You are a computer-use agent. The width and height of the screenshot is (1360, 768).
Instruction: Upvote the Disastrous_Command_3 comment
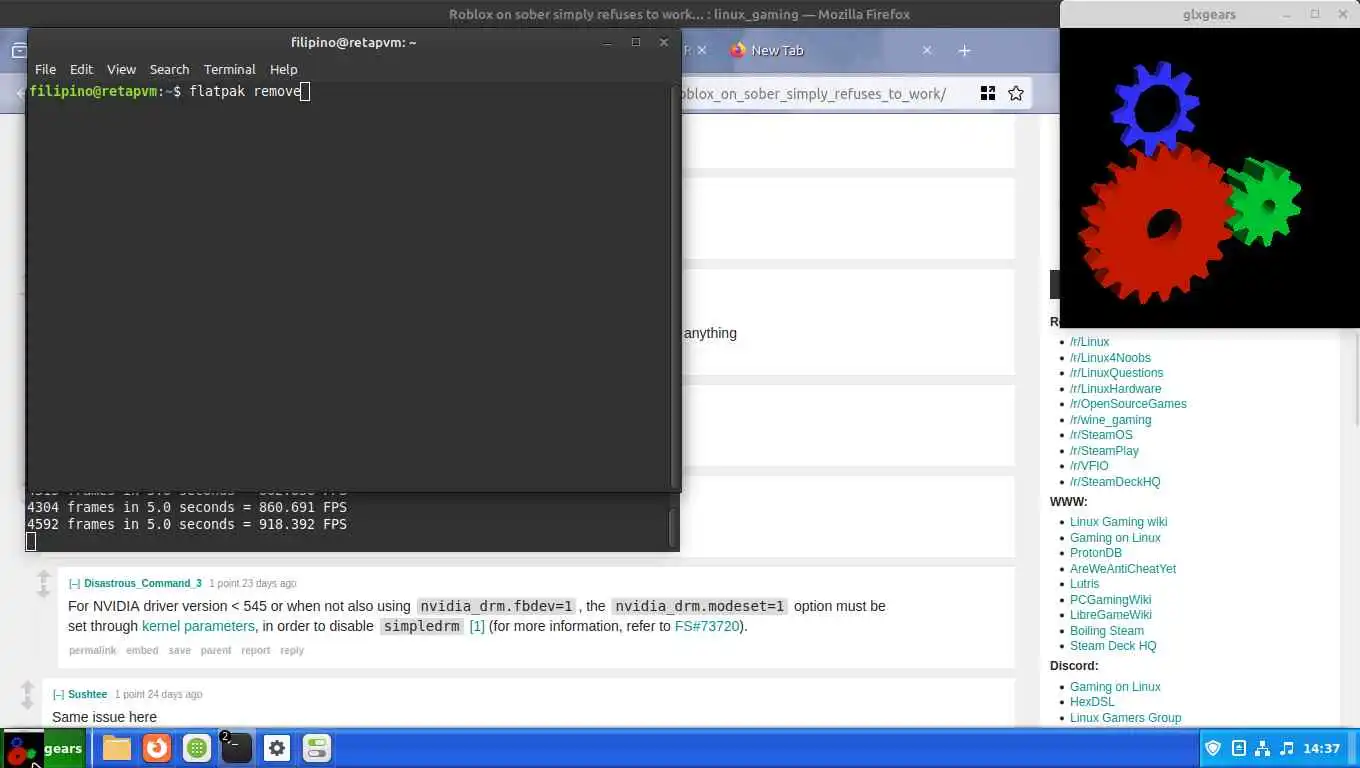click(x=43, y=577)
